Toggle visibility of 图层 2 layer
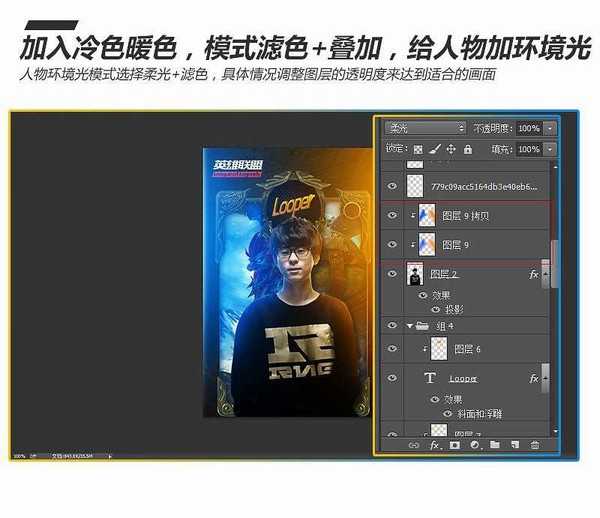 coord(392,274)
